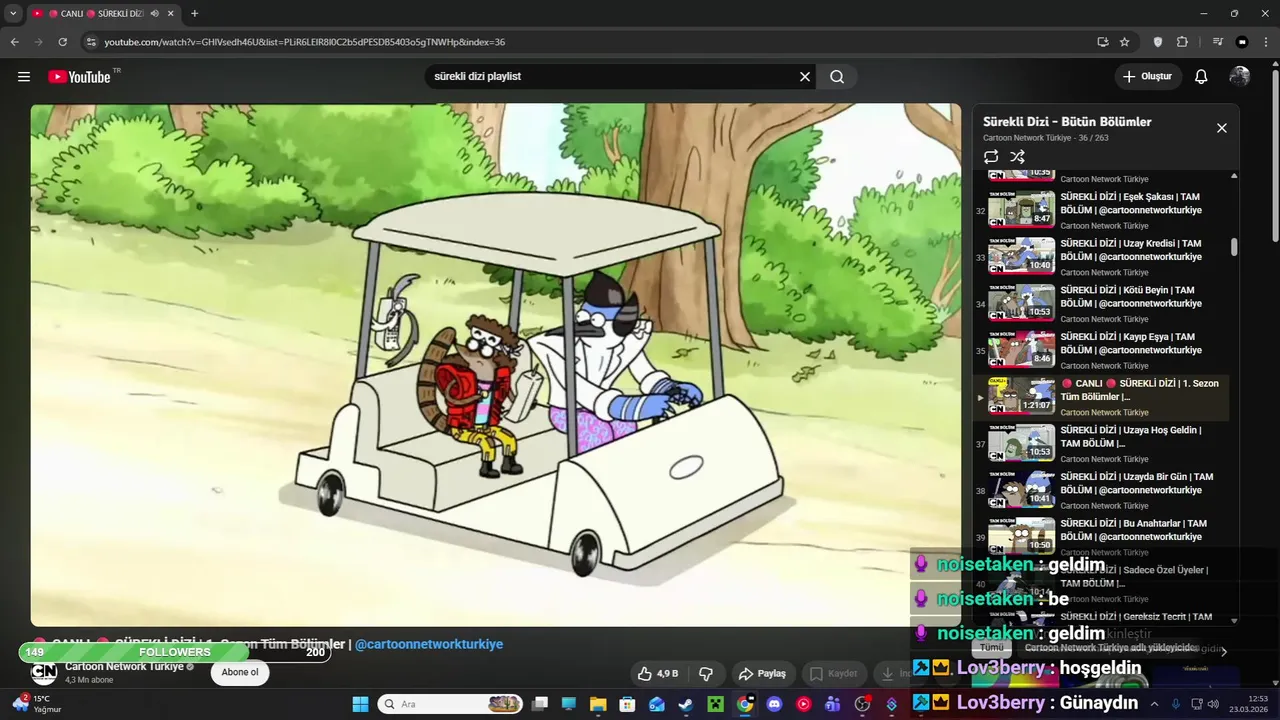Like the video with thumbs up
The image size is (1280, 720).
(658, 674)
